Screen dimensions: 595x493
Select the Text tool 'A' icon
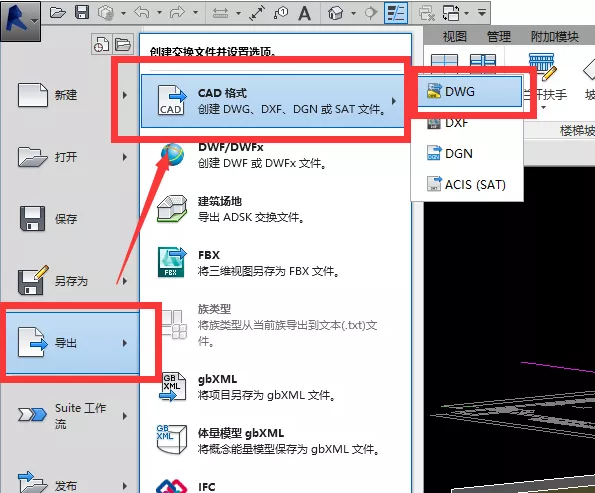point(304,14)
